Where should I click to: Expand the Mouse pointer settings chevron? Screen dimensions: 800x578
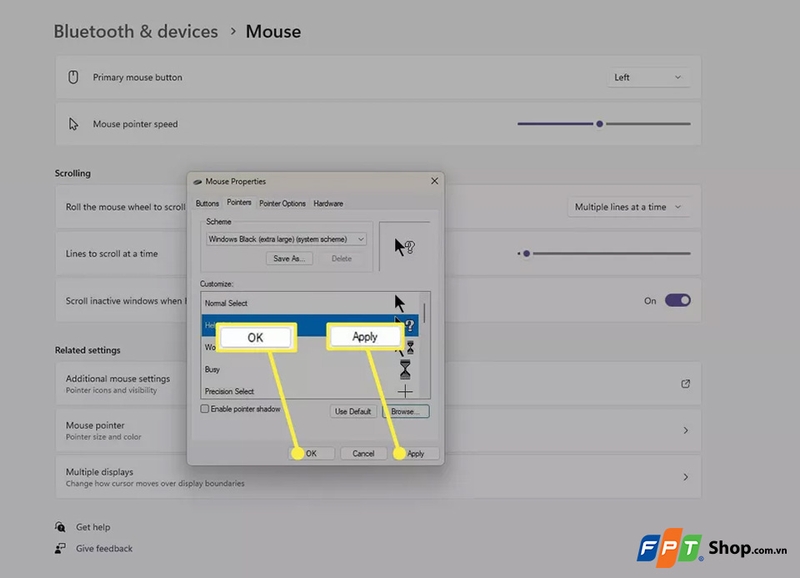685,431
